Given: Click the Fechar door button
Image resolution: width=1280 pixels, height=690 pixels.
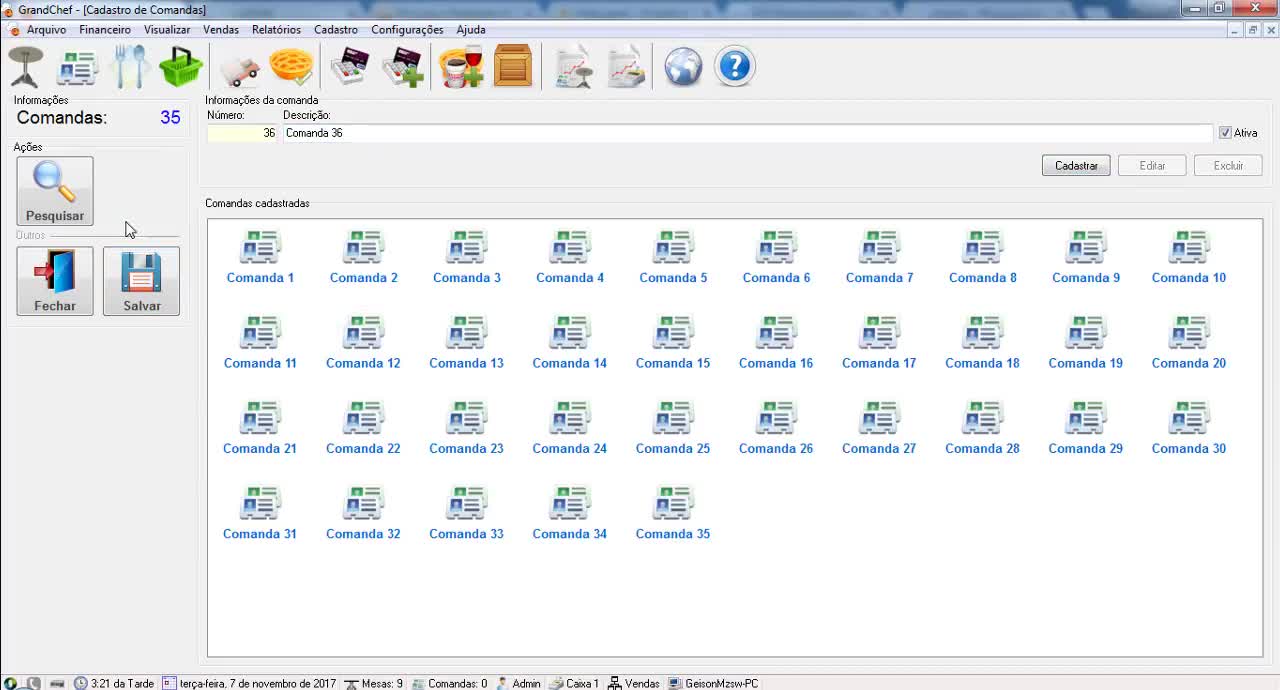Looking at the screenshot, I should click(x=55, y=281).
